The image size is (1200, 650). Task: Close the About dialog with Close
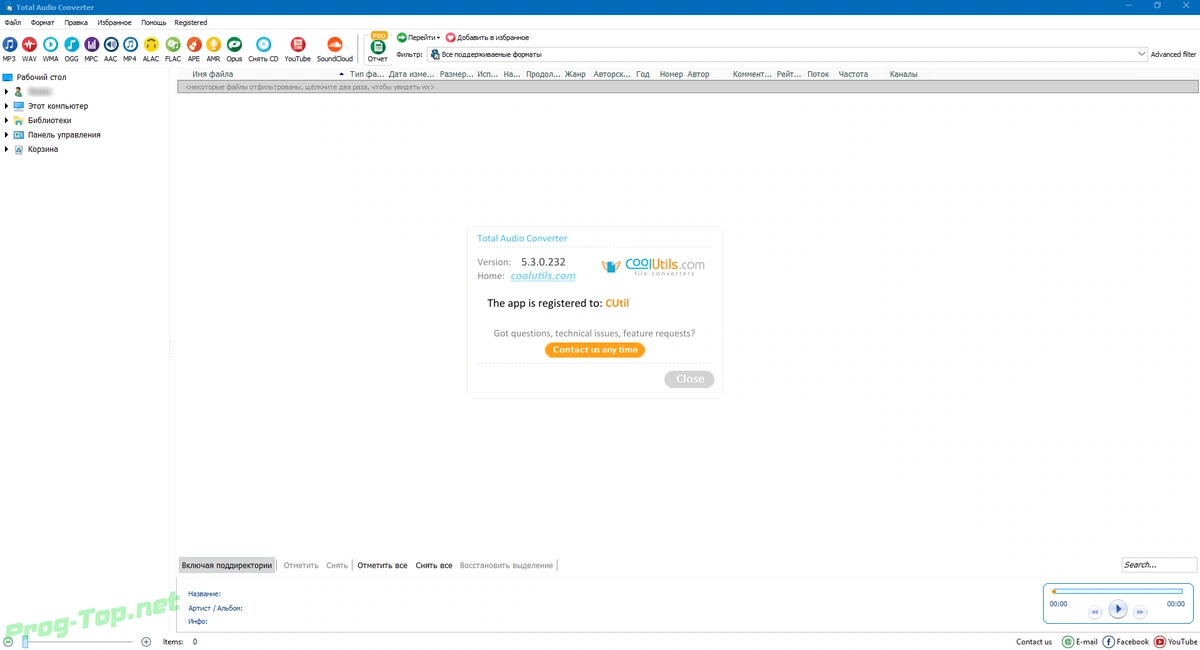690,379
